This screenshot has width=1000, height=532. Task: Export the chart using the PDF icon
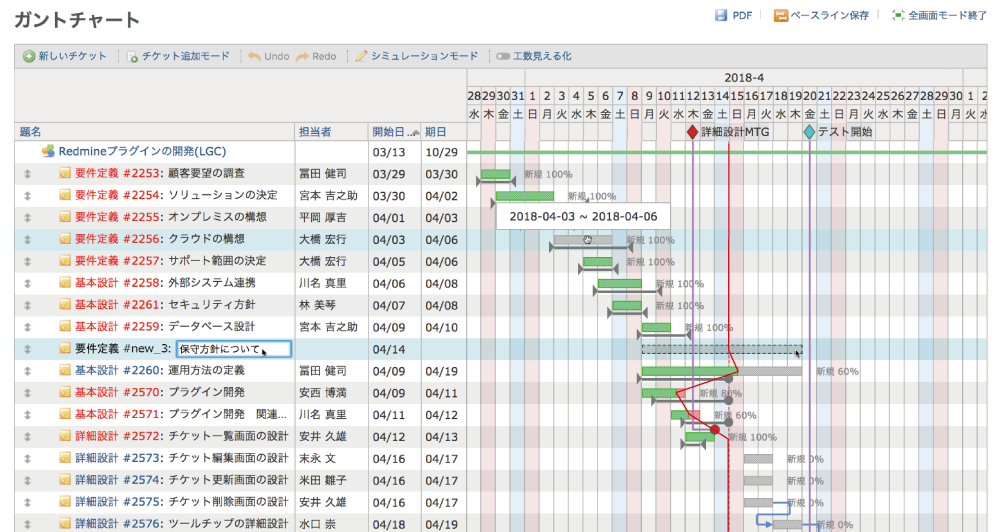click(721, 15)
